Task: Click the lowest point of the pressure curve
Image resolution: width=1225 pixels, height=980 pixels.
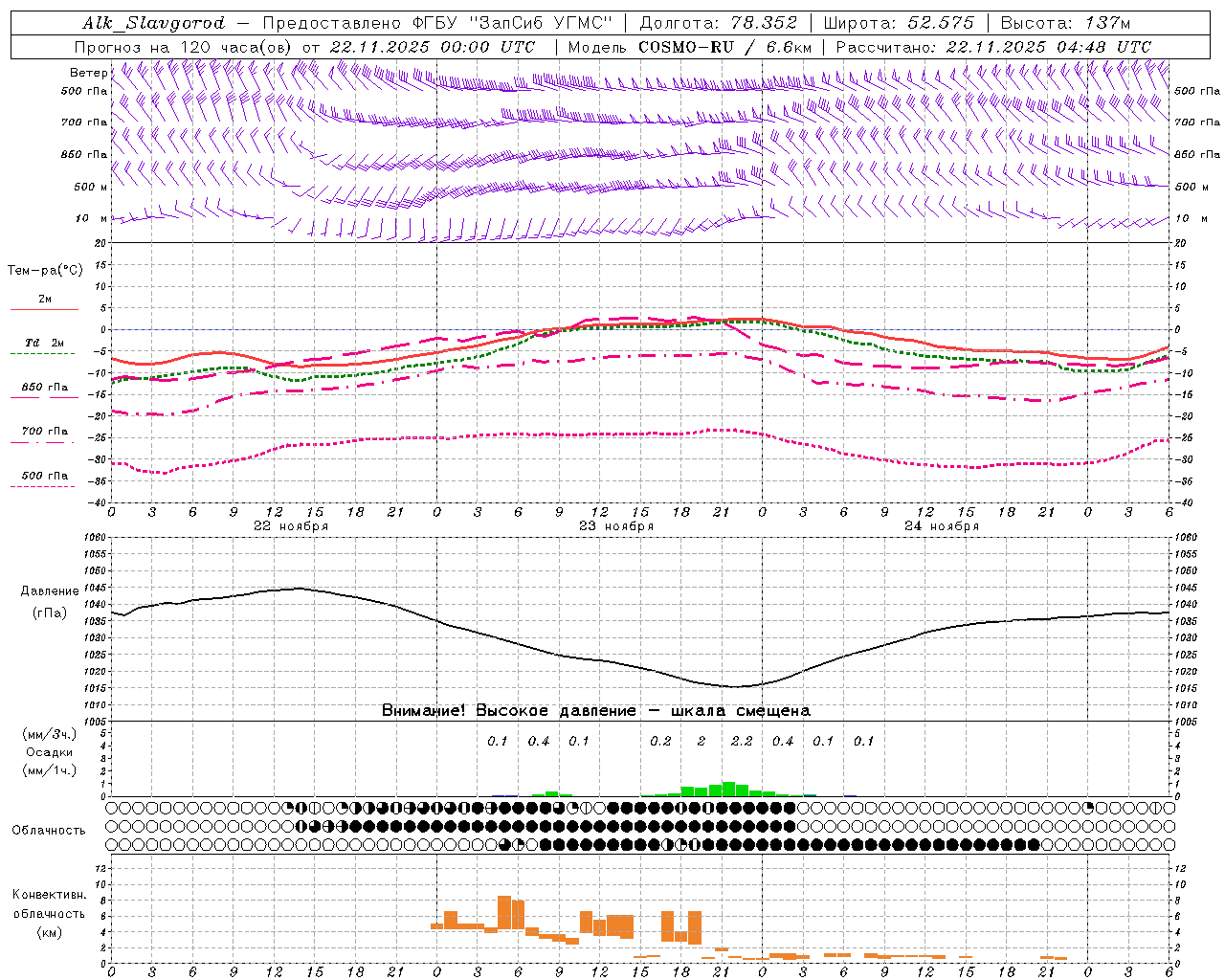Action: click(733, 686)
